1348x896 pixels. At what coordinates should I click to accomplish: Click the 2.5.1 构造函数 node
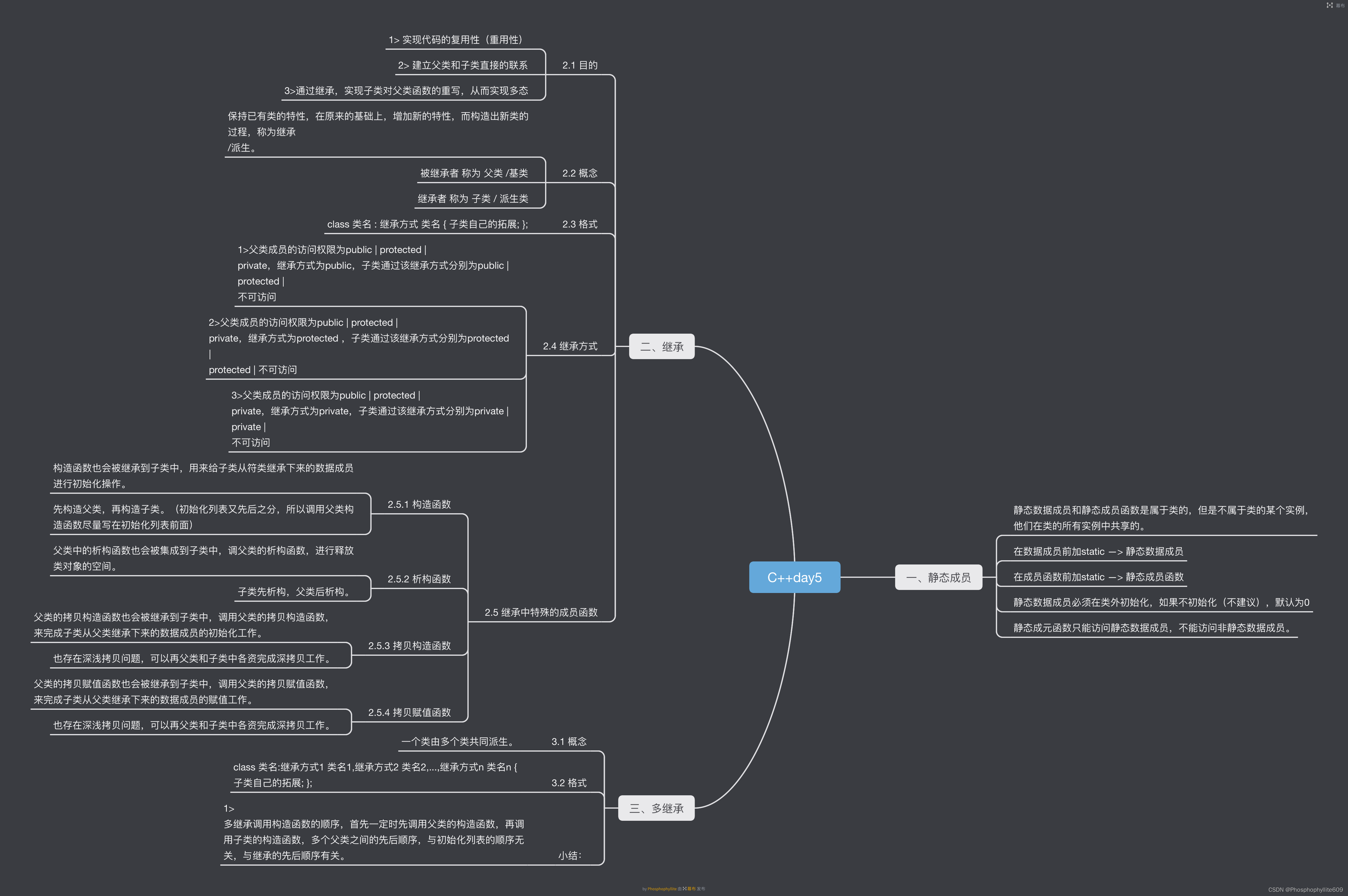click(419, 504)
